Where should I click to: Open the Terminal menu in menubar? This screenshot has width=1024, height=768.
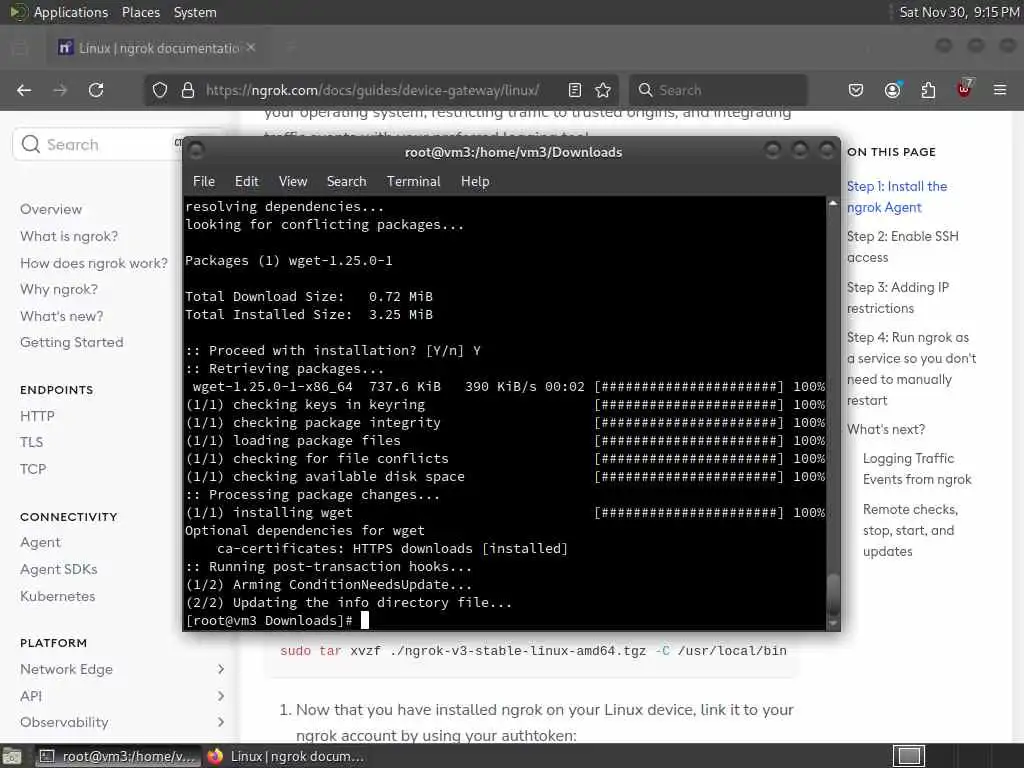413,182
